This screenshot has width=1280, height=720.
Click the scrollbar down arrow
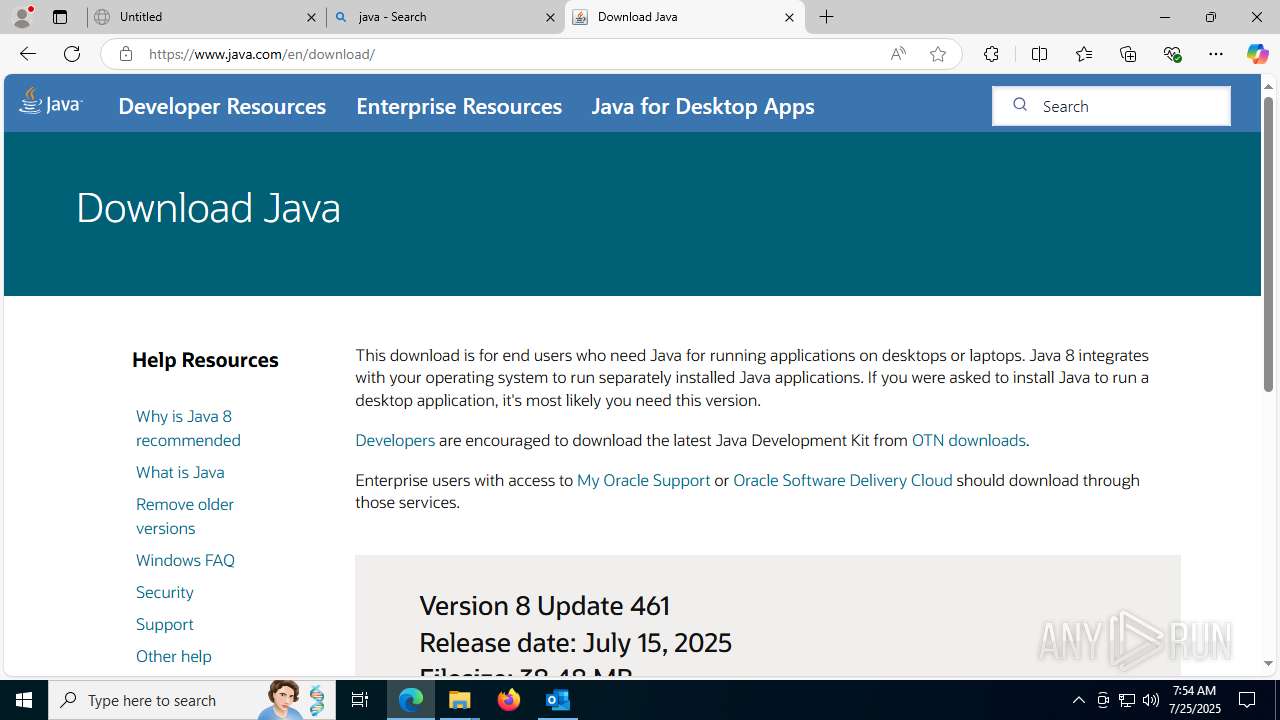tap(1268, 664)
